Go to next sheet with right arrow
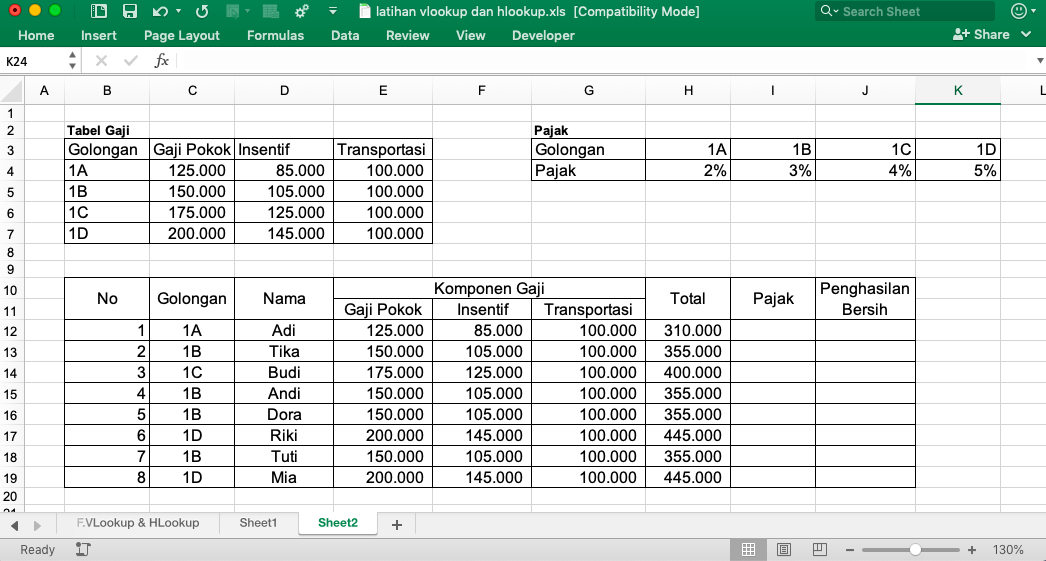This screenshot has height=561, width=1046. (x=37, y=526)
